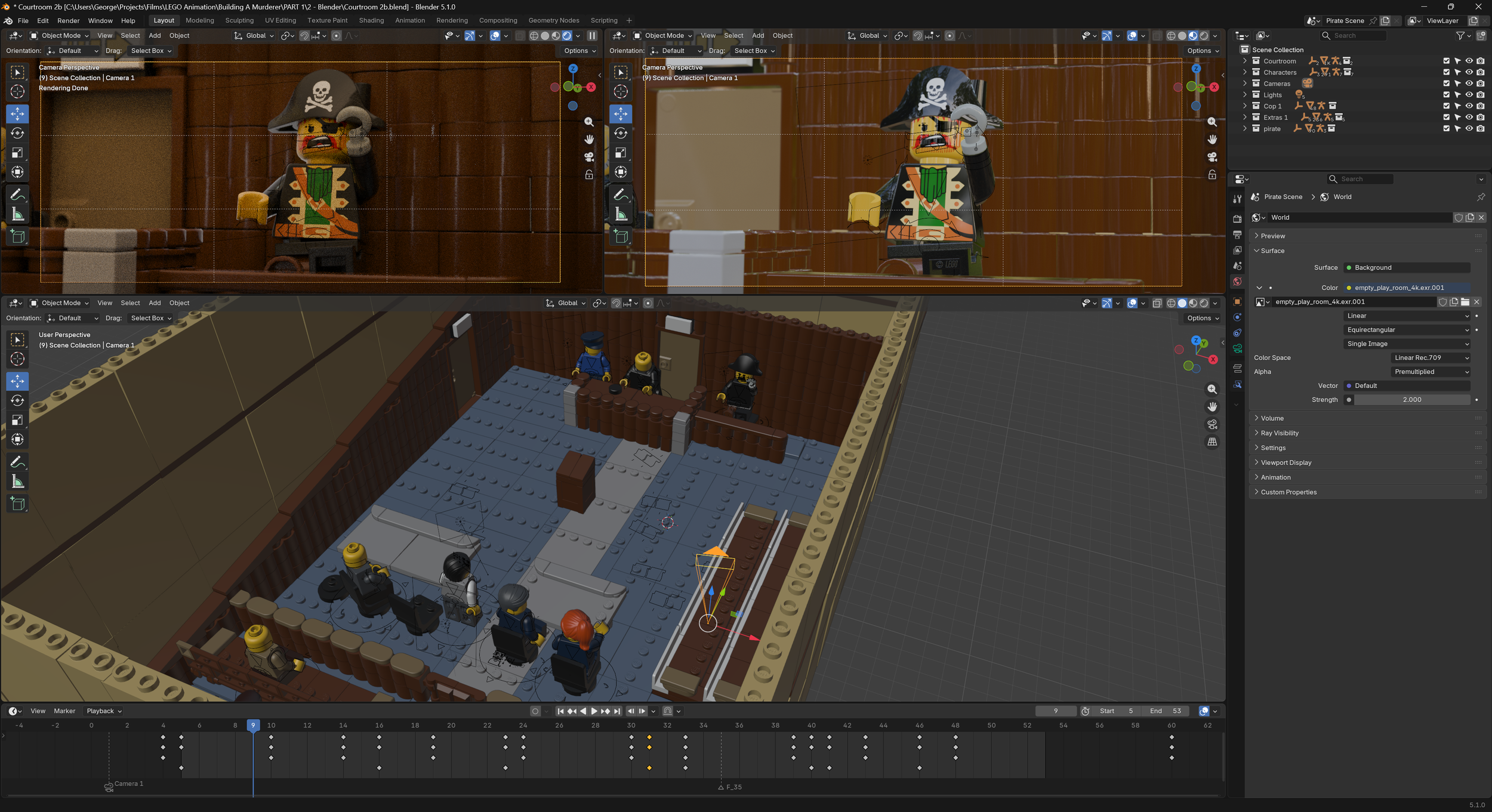Screen dimensions: 1492x812
Task: Open the Premultiplied alpha dropdown
Action: pyautogui.click(x=1430, y=372)
